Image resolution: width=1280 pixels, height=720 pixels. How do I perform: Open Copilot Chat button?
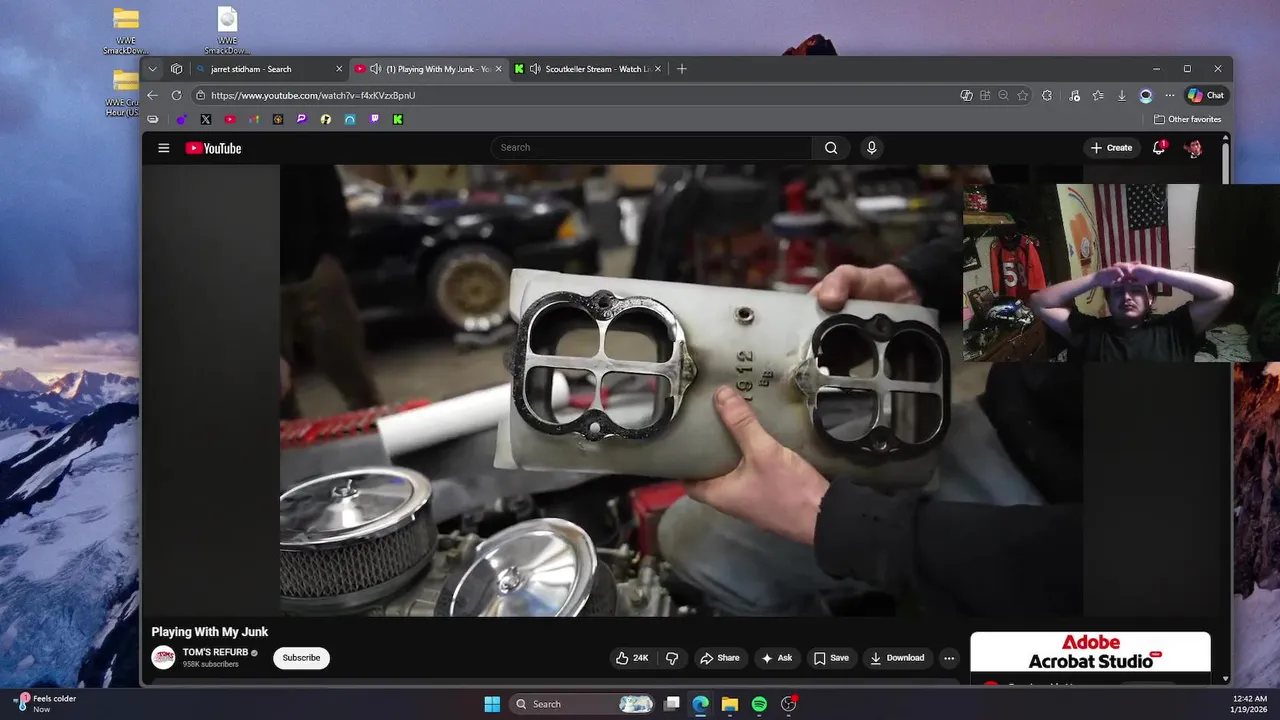[x=1205, y=95]
